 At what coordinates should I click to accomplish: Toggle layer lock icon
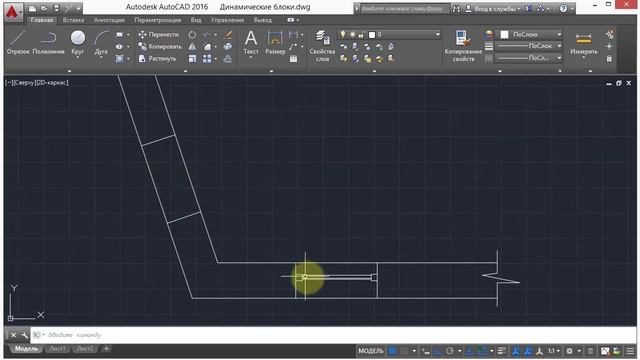click(361, 35)
